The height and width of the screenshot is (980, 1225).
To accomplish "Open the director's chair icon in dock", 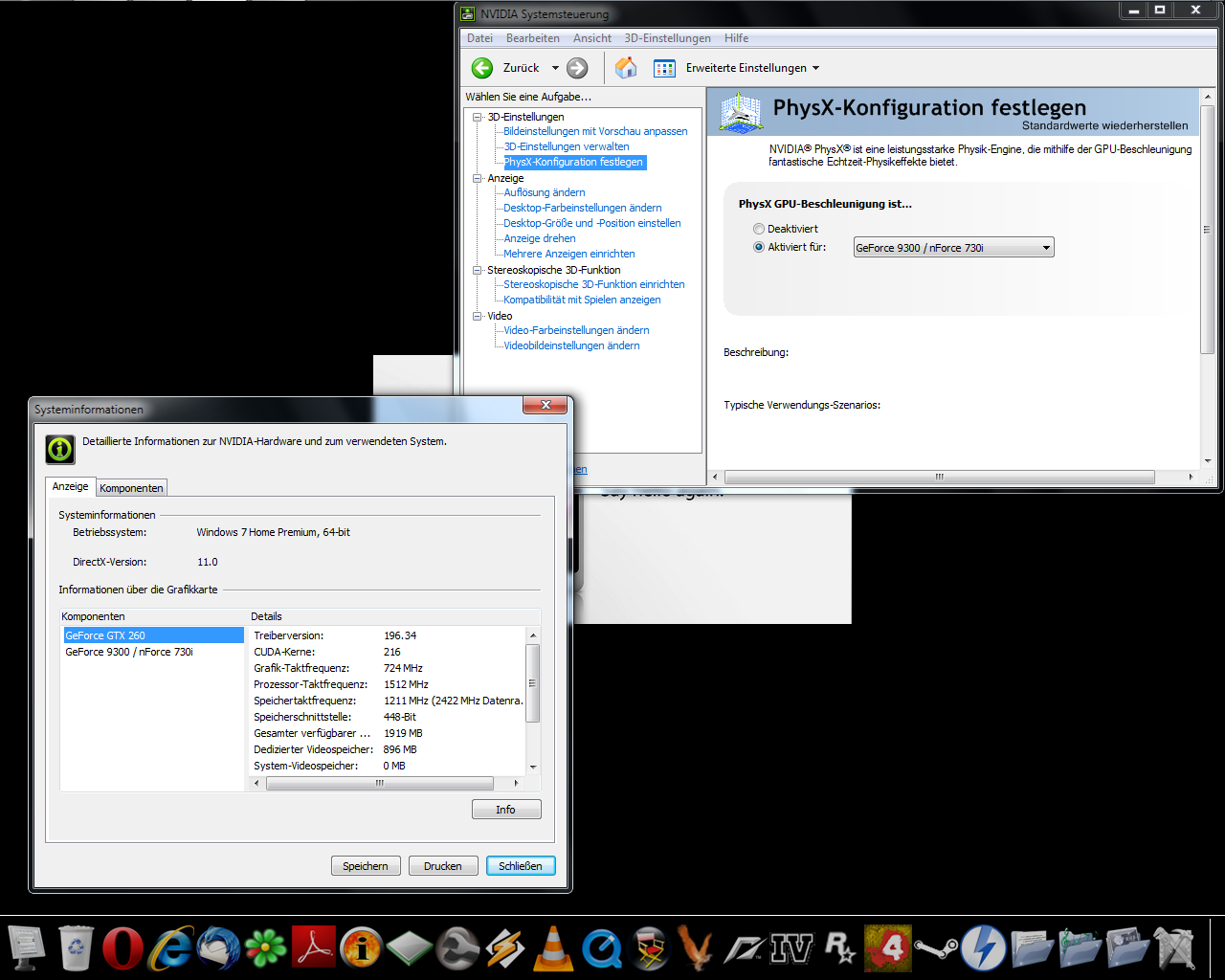I will click(649, 948).
